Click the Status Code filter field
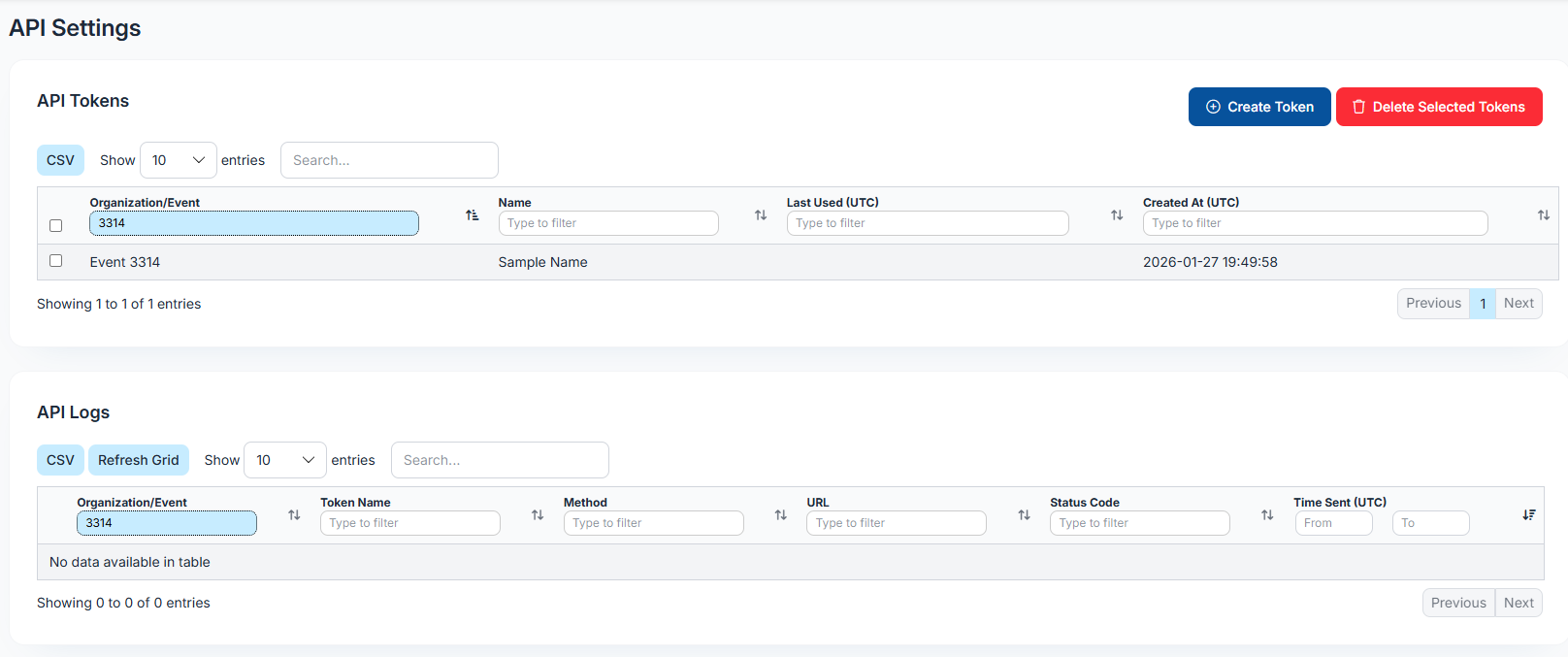 point(1139,523)
